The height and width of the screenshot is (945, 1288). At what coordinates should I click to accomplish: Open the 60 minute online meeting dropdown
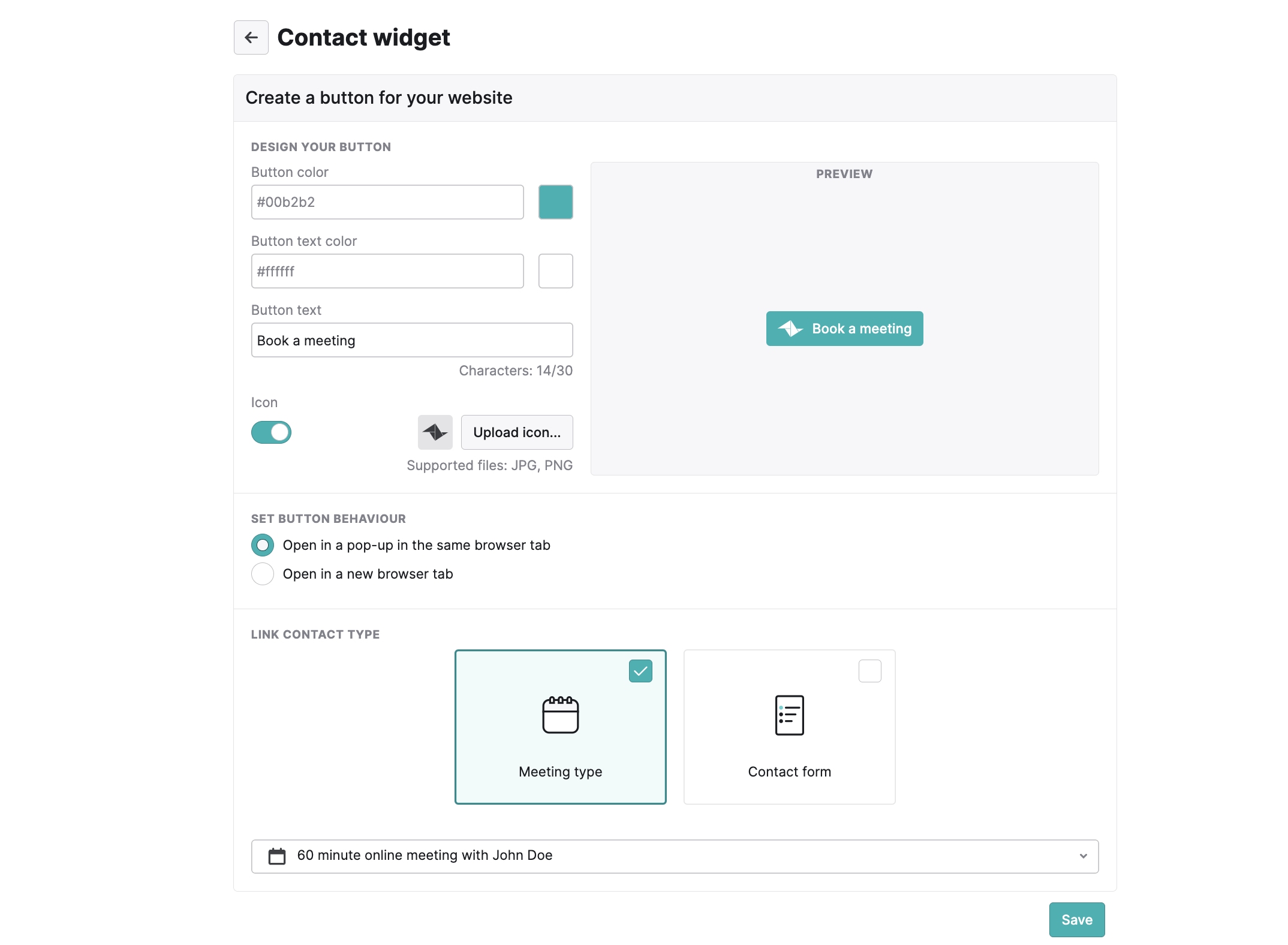pyautogui.click(x=675, y=856)
